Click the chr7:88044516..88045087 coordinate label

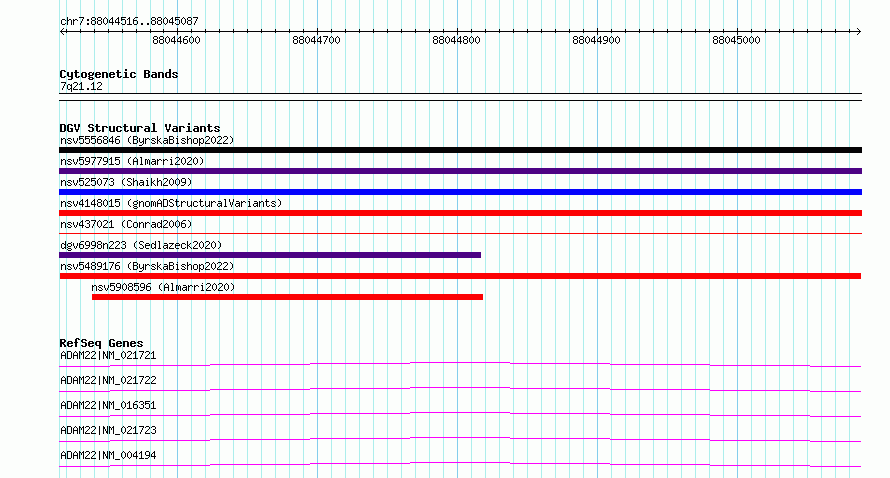click(x=129, y=21)
